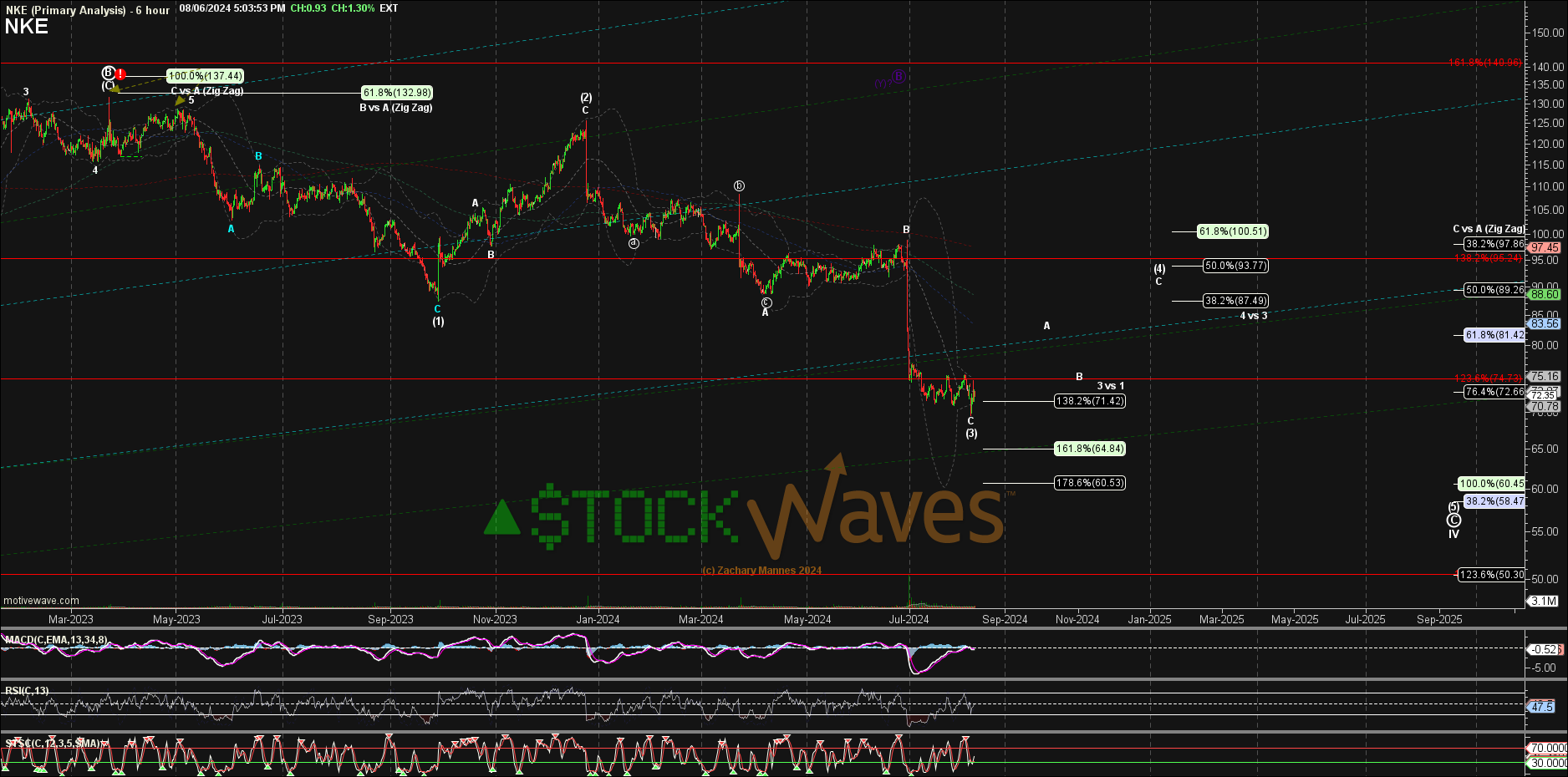Select the 178.6%(60.53) extension label

tap(1090, 483)
